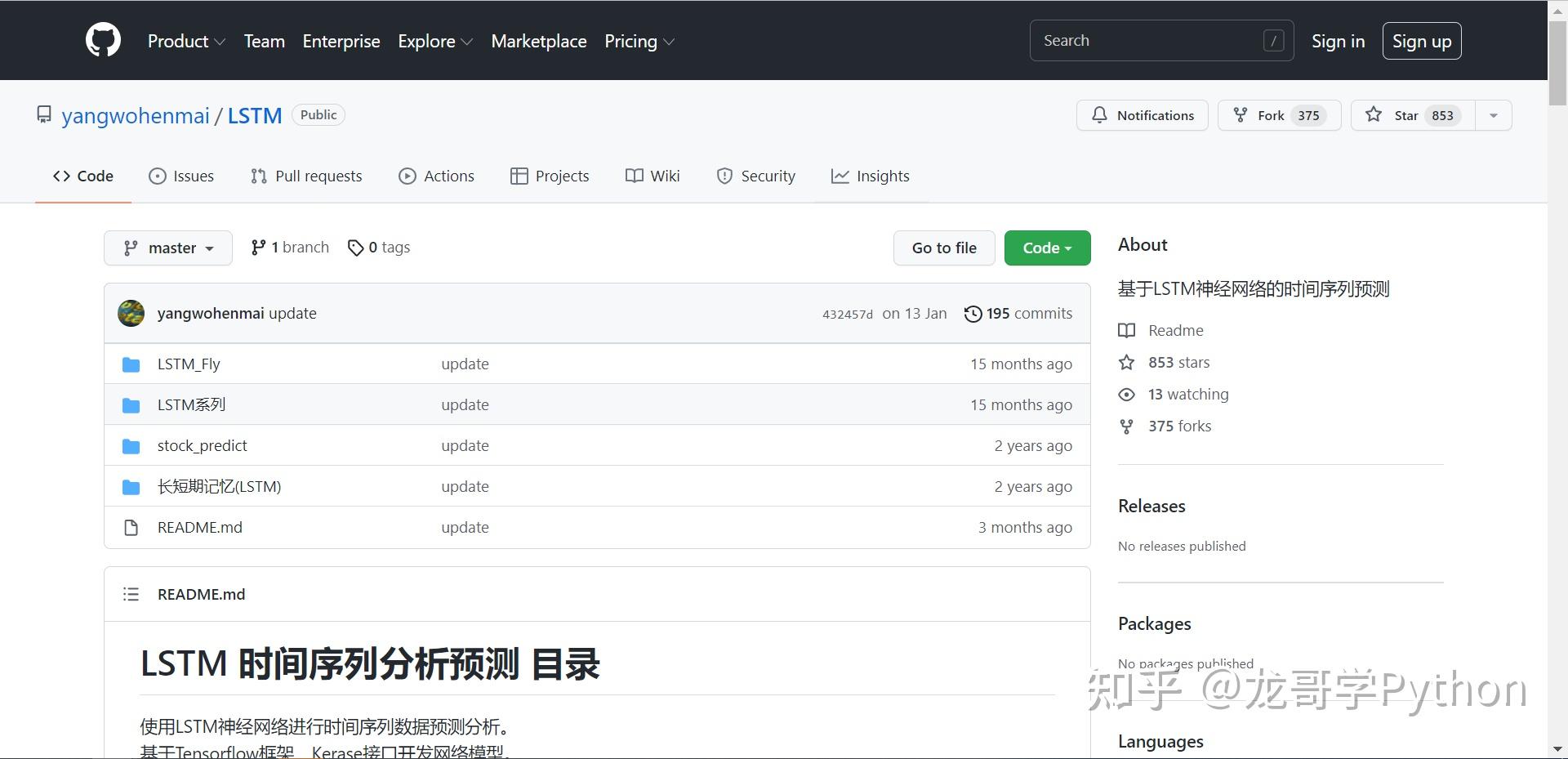Click the Sign up button
This screenshot has height=759, width=1568.
1421,40
